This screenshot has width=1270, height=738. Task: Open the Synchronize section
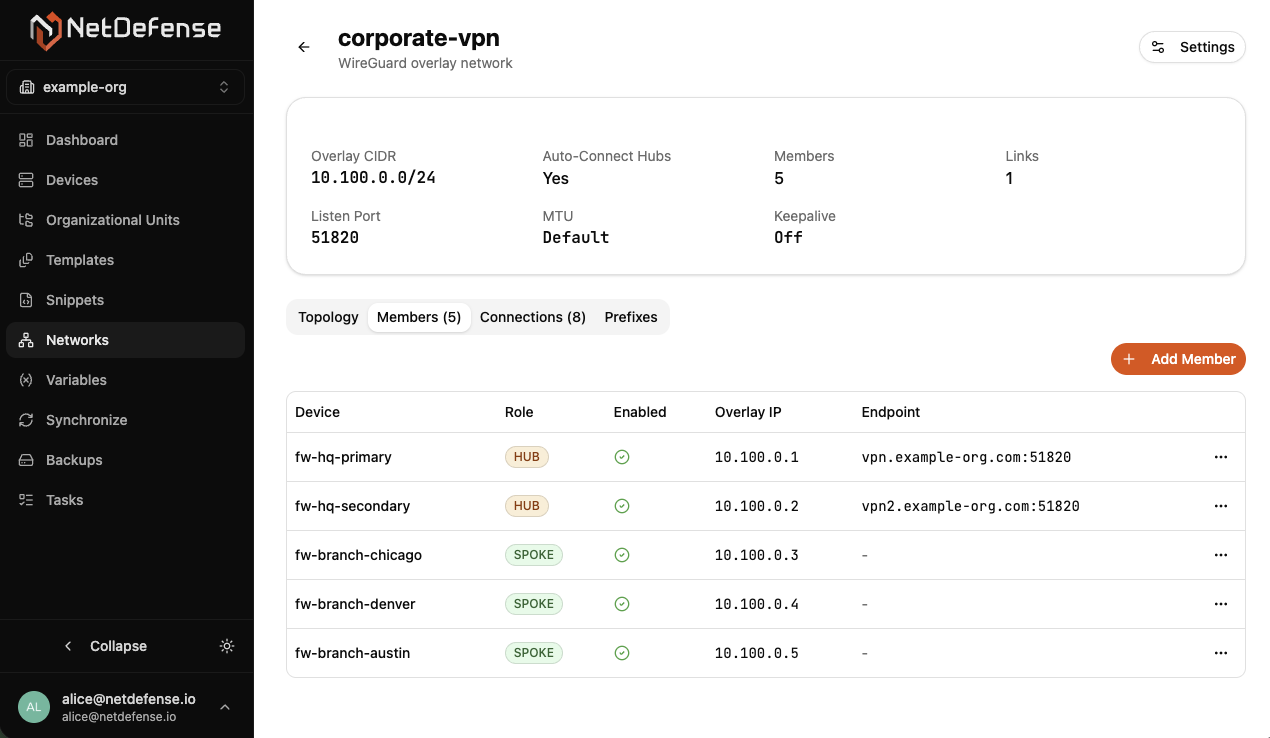pyautogui.click(x=86, y=420)
